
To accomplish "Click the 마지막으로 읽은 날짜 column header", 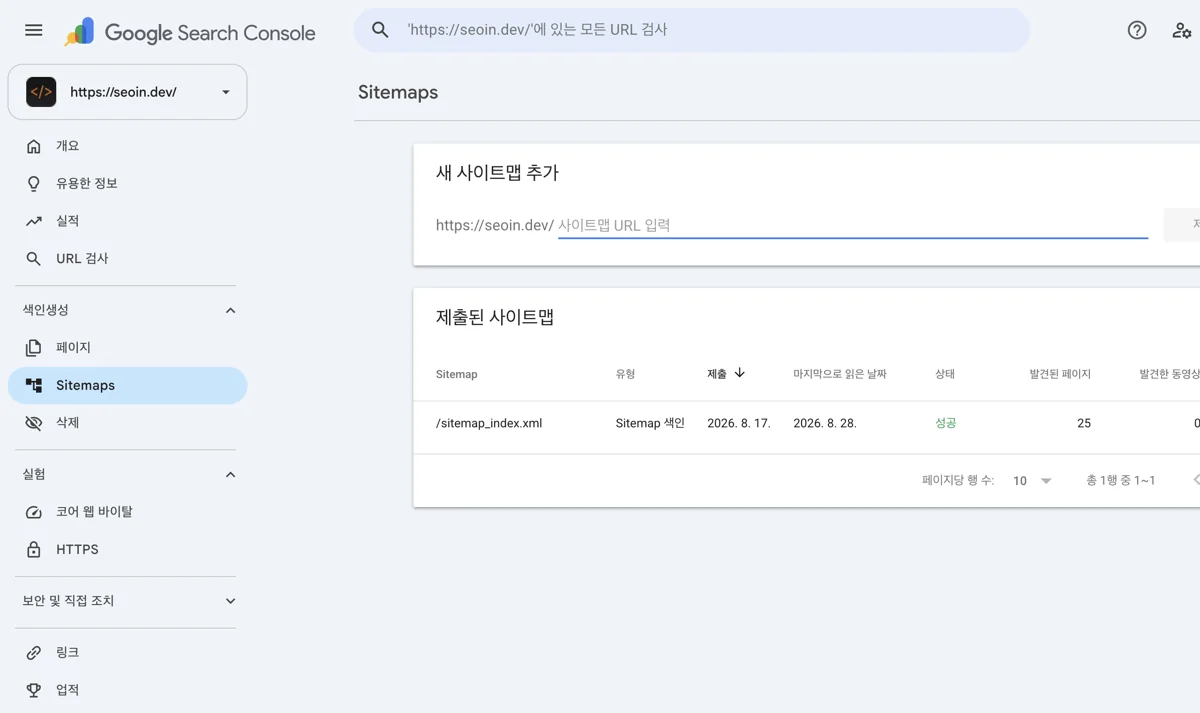I will pos(840,374).
